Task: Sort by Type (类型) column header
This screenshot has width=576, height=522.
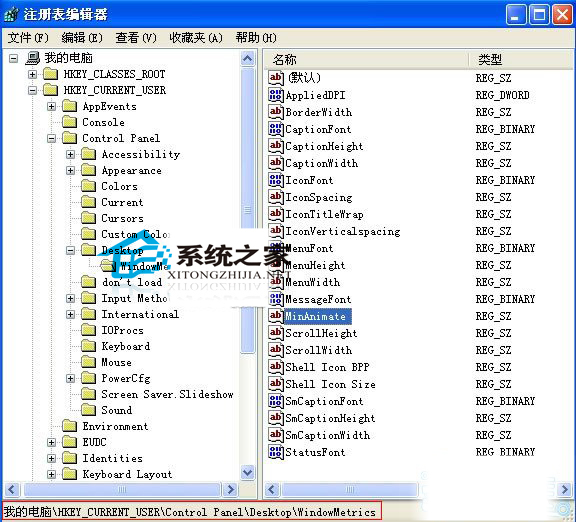Action: (x=522, y=60)
